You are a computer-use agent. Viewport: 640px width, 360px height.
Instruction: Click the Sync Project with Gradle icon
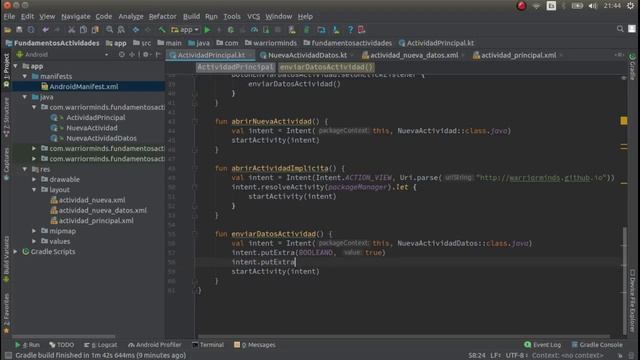pyautogui.click(x=307, y=30)
